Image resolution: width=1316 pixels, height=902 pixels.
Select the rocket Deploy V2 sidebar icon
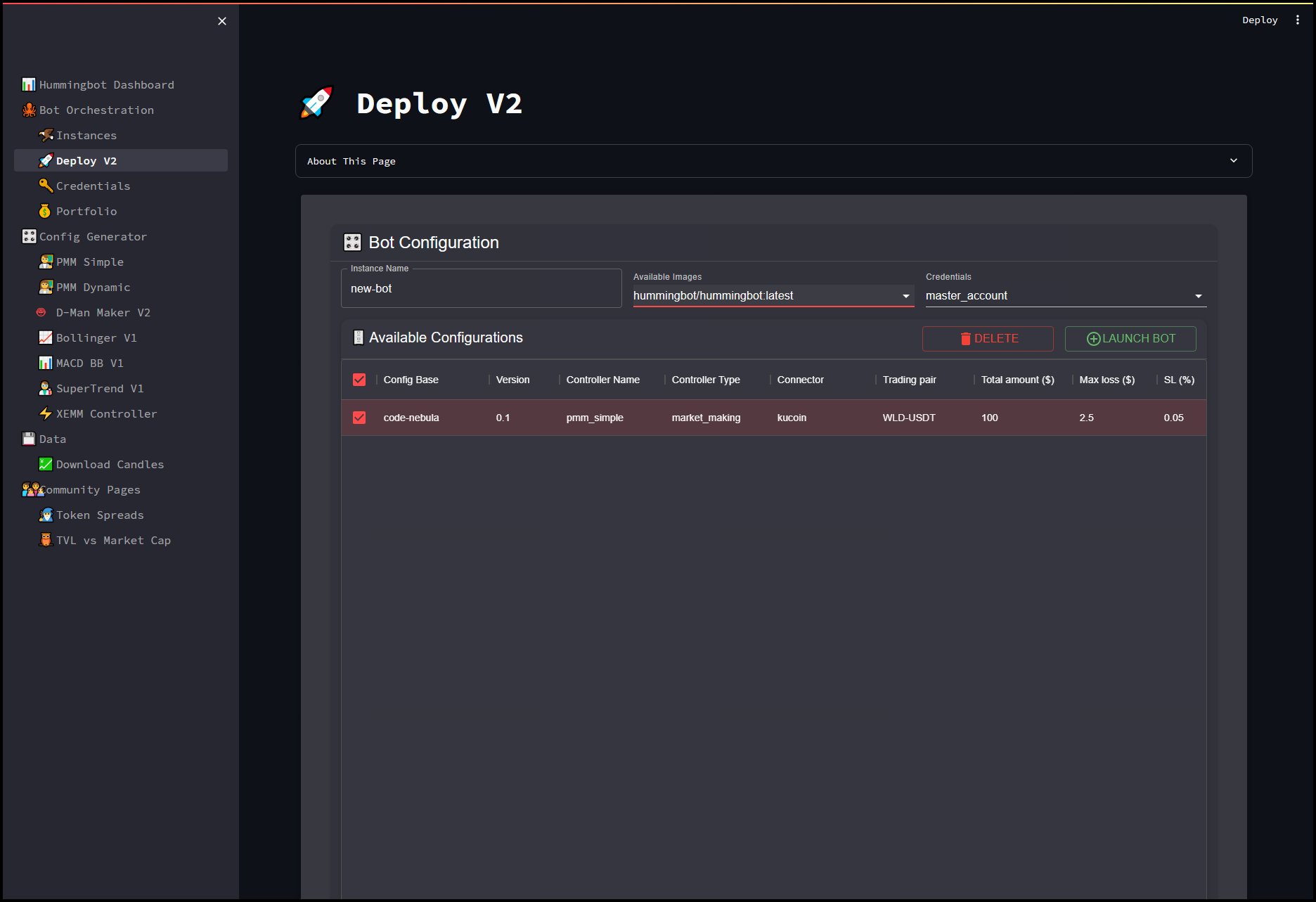pyautogui.click(x=45, y=160)
